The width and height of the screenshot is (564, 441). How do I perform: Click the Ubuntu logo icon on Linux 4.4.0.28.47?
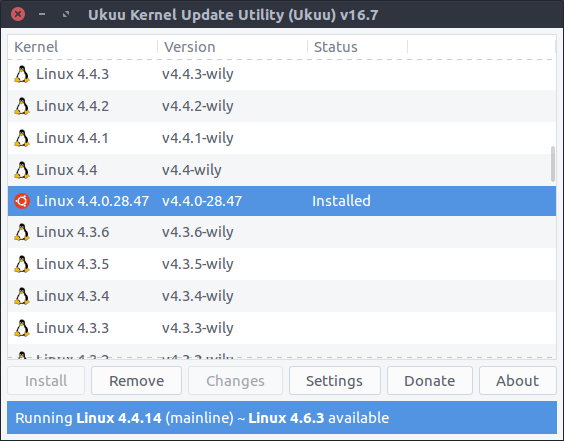22,201
